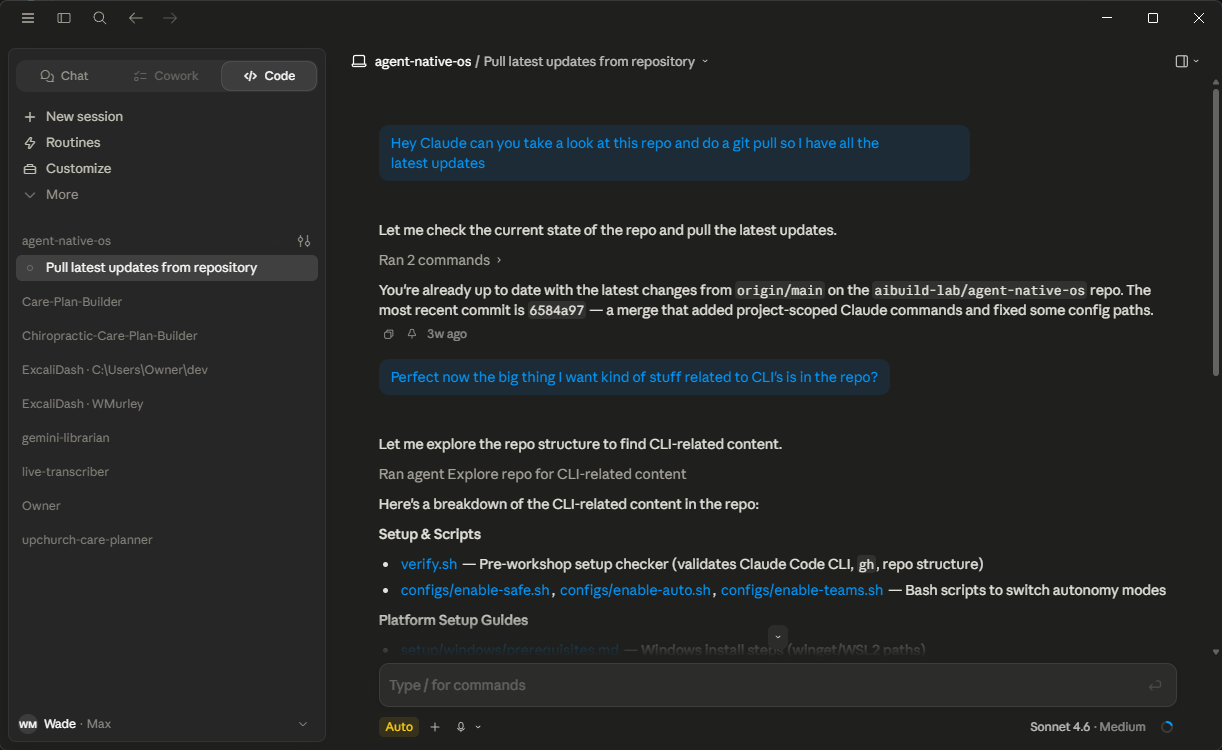Open the Care-Plan-Builder project
Image resolution: width=1222 pixels, height=750 pixels.
pos(72,302)
